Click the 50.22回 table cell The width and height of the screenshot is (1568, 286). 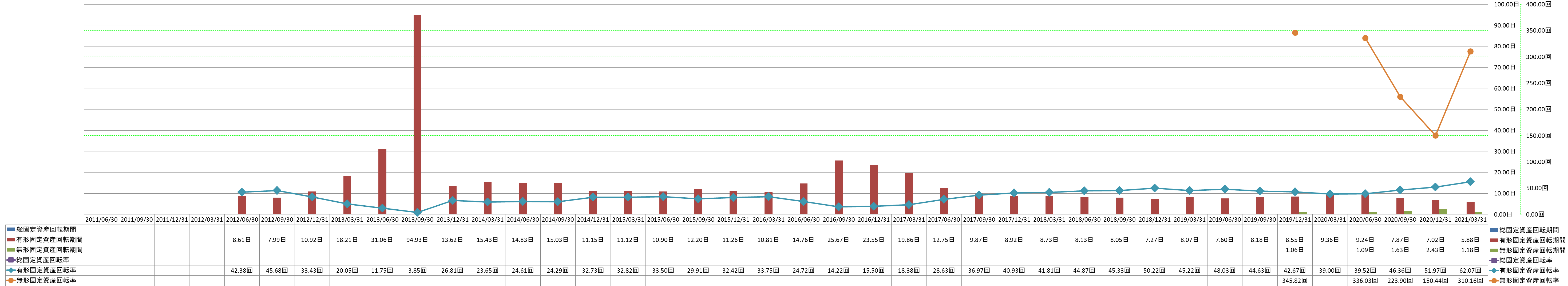click(1155, 270)
